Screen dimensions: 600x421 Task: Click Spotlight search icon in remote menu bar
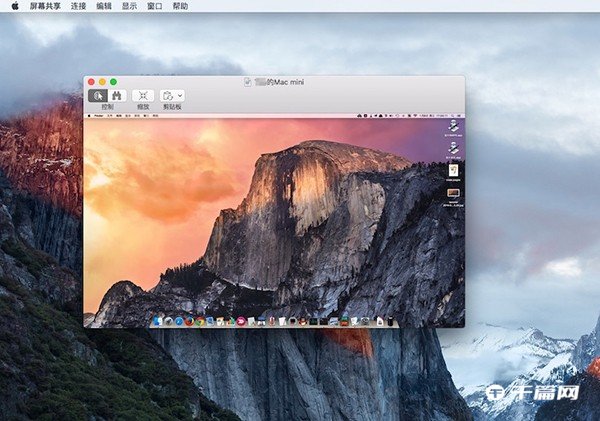click(x=451, y=115)
